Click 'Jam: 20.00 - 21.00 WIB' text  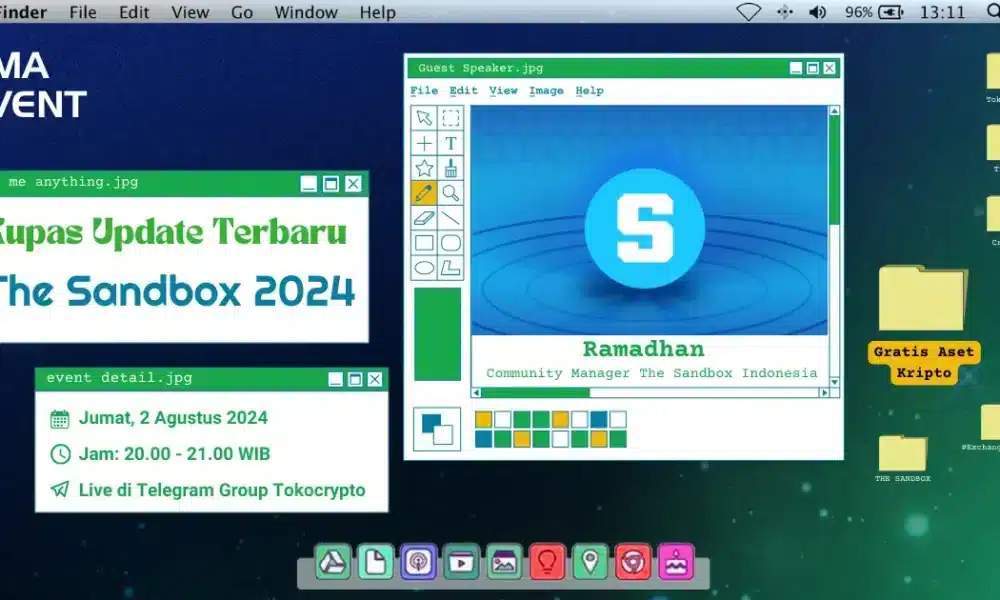[x=175, y=454]
